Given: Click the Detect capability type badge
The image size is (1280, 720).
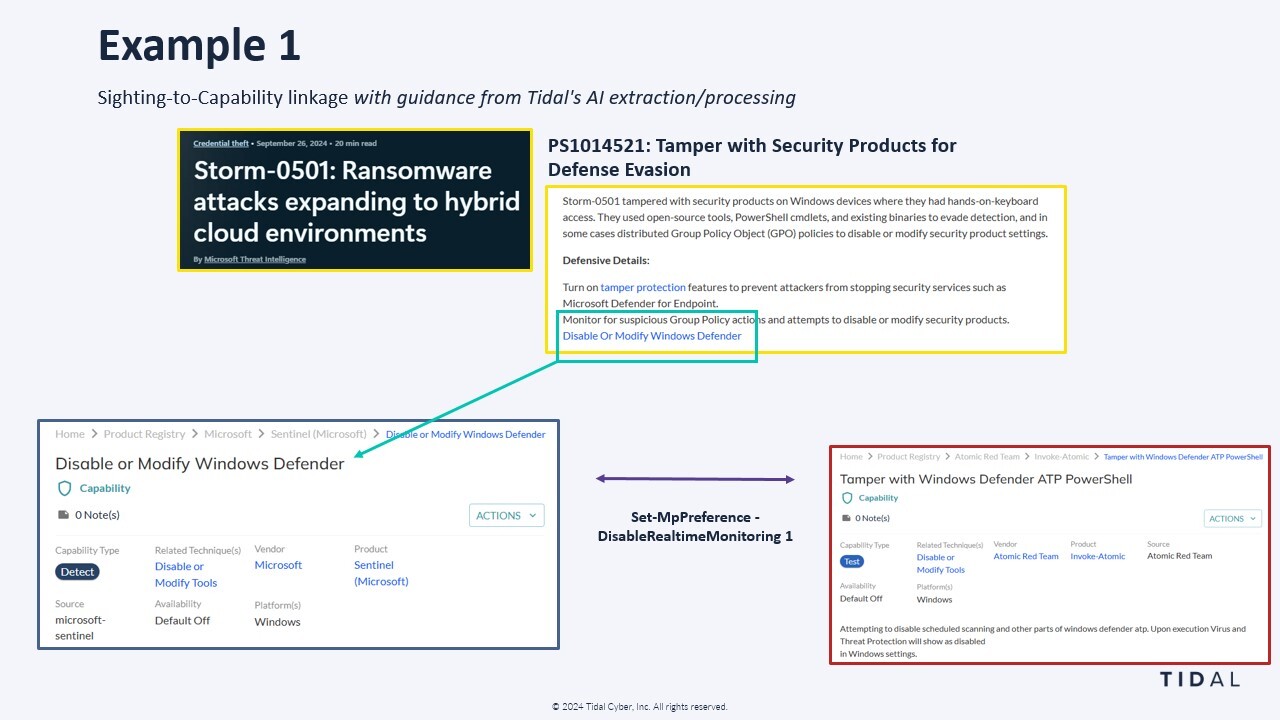Looking at the screenshot, I should pyautogui.click(x=77, y=572).
